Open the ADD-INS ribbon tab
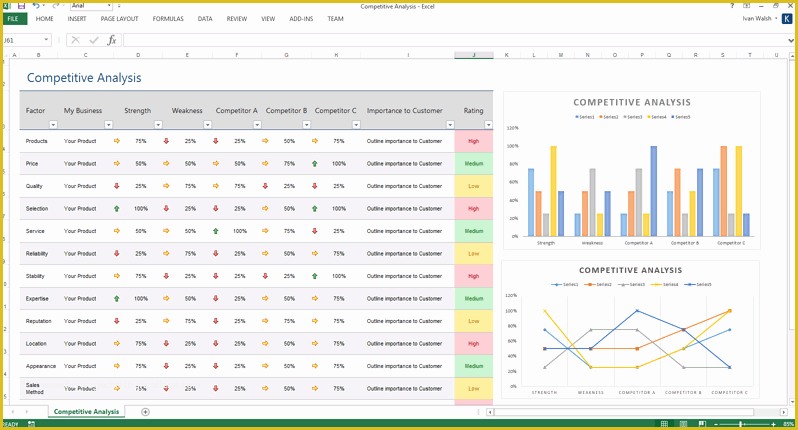Image resolution: width=798 pixels, height=430 pixels. tap(301, 19)
